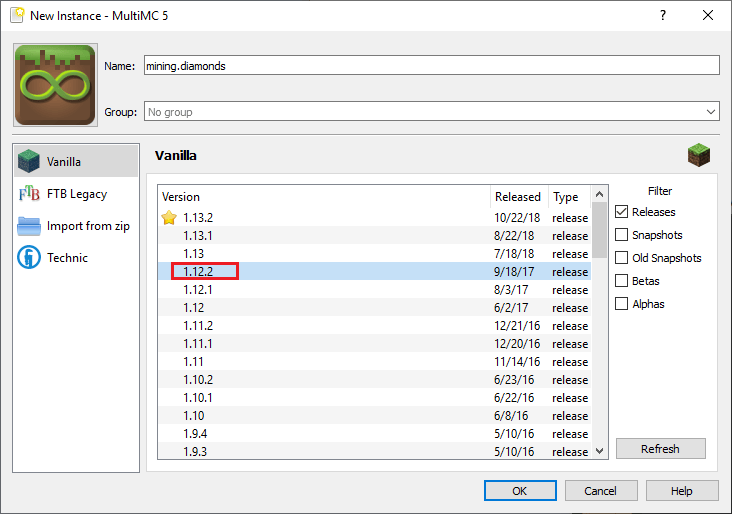The image size is (732, 514).
Task: Sort by the Type column header
Action: 570,197
